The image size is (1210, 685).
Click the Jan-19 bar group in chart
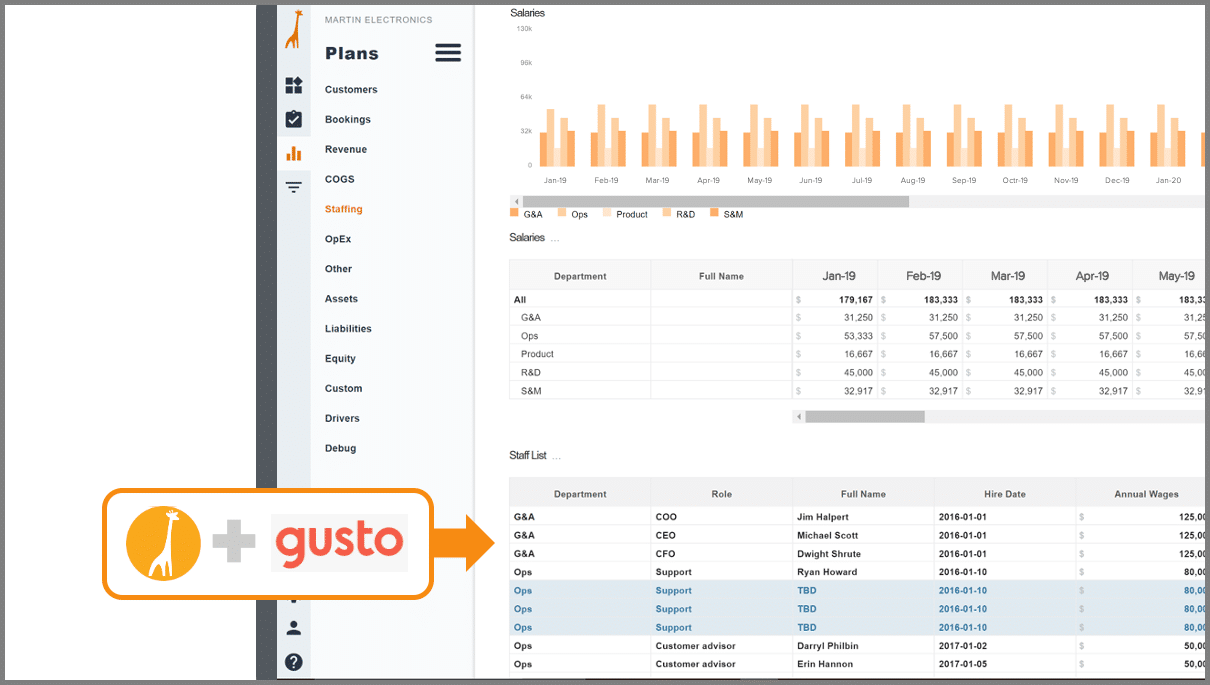(x=556, y=136)
